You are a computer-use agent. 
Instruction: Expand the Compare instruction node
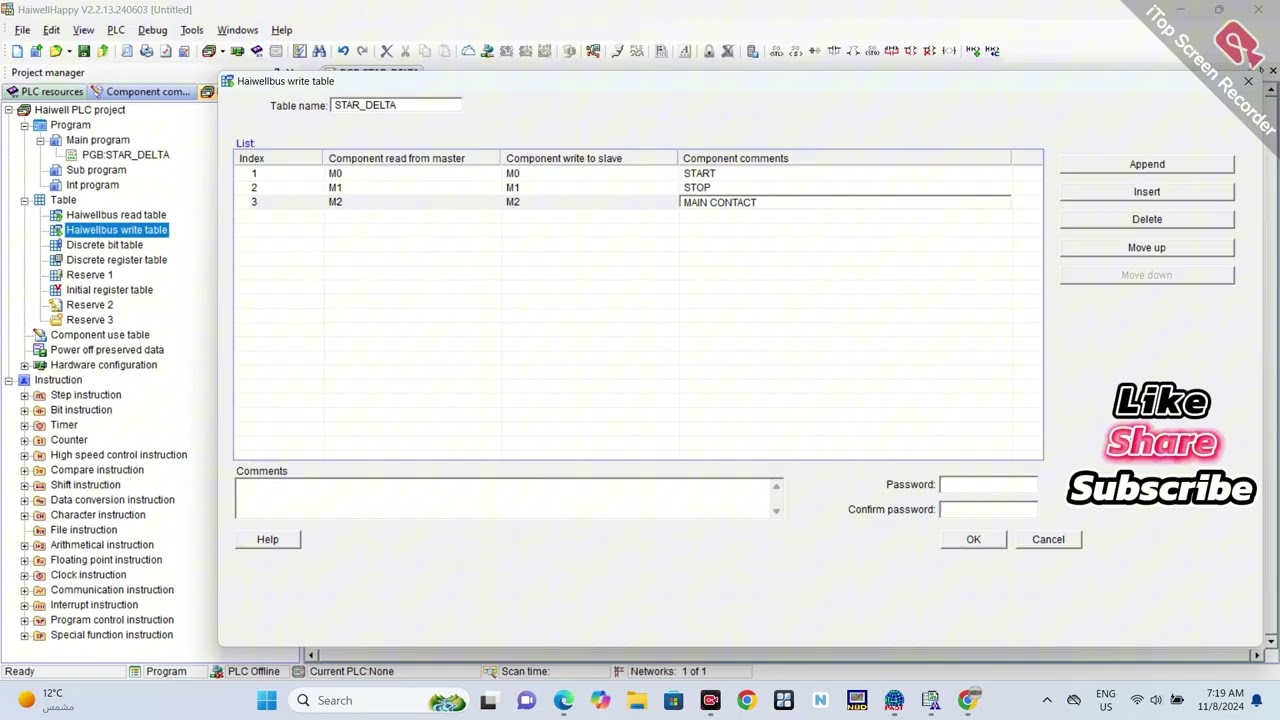click(x=25, y=470)
